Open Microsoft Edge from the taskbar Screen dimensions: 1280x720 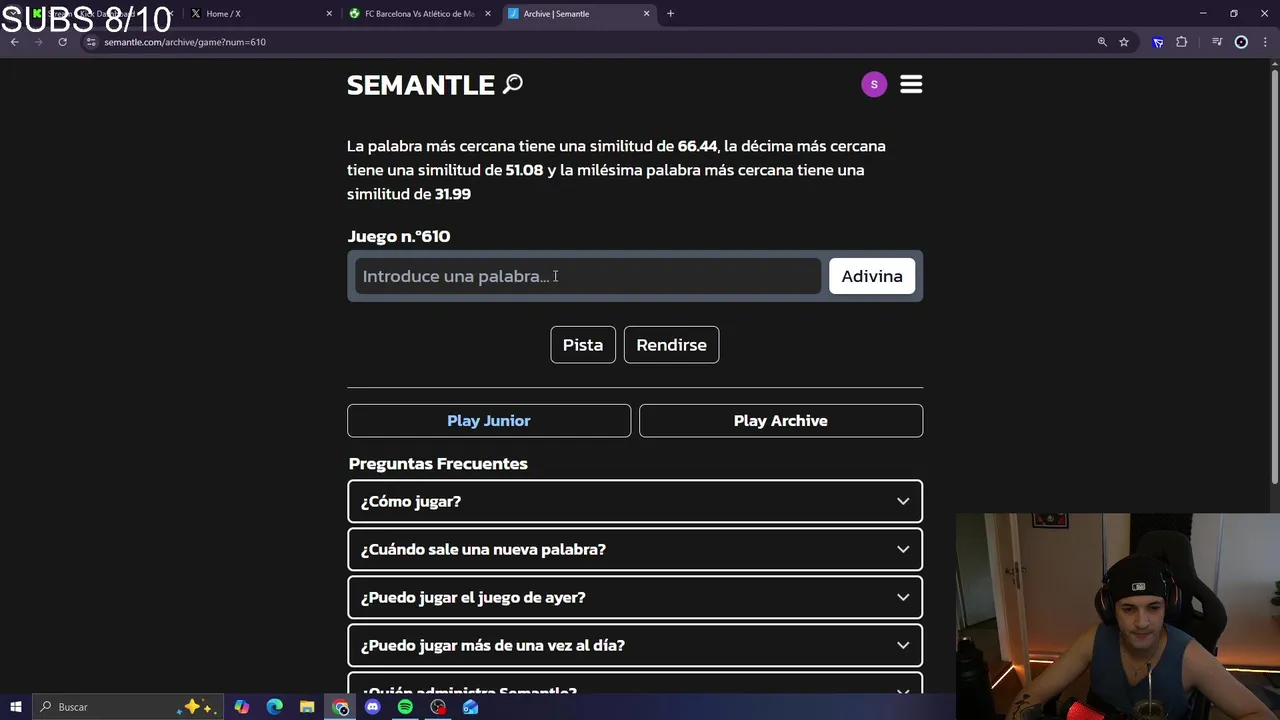click(275, 707)
